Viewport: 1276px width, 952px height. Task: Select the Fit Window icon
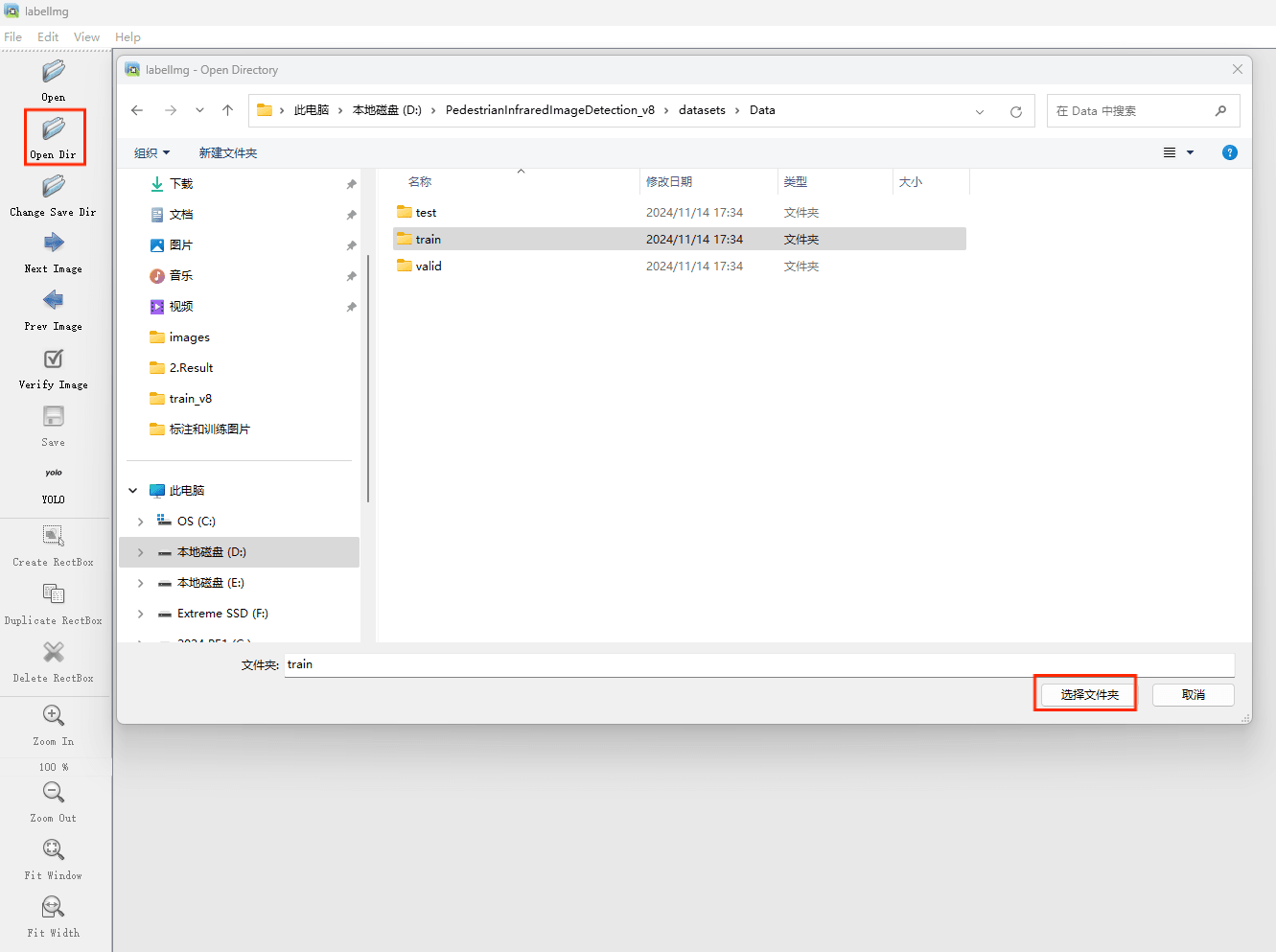(54, 850)
